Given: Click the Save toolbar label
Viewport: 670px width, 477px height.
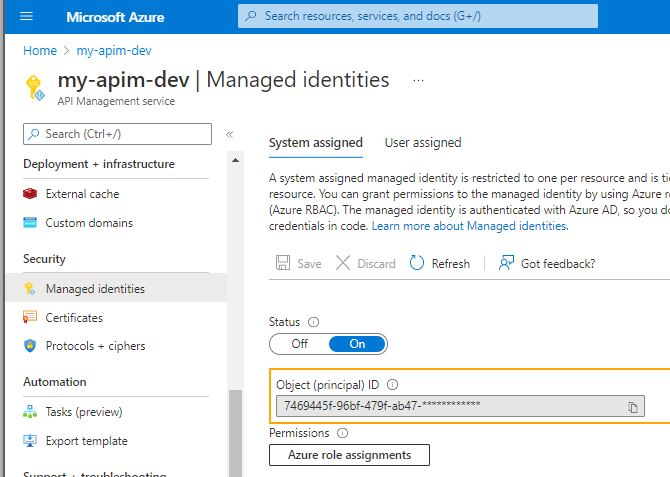Looking at the screenshot, I should click(309, 264).
